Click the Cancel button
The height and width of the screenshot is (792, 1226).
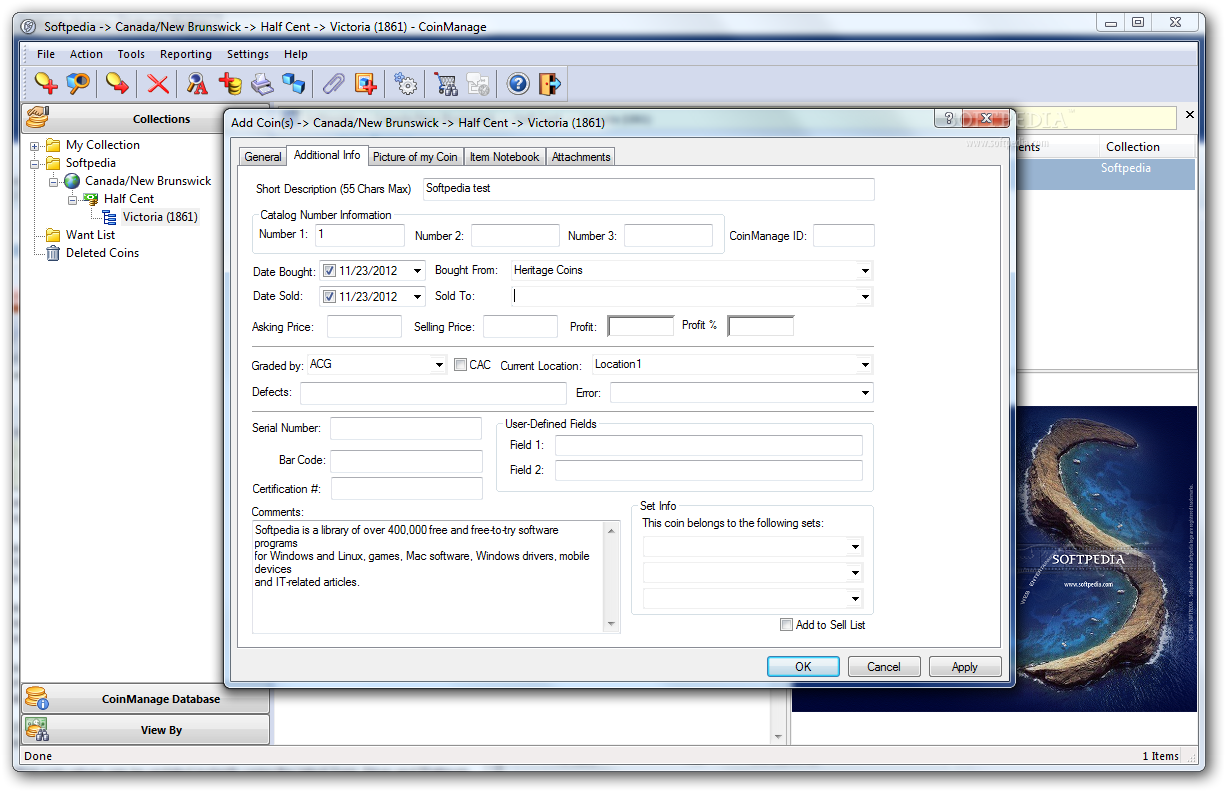(884, 667)
